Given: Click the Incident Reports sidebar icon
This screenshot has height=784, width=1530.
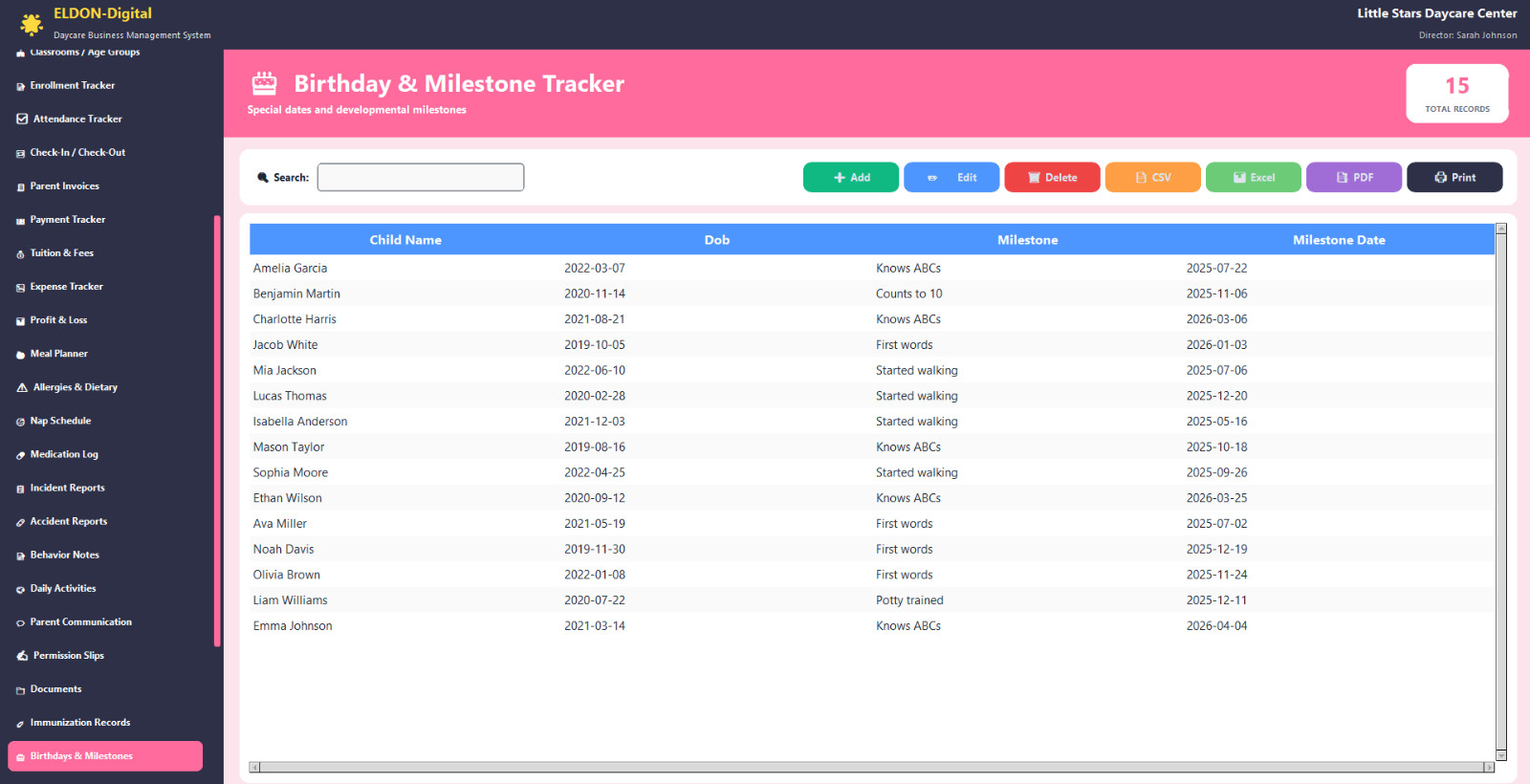Looking at the screenshot, I should 20,489.
